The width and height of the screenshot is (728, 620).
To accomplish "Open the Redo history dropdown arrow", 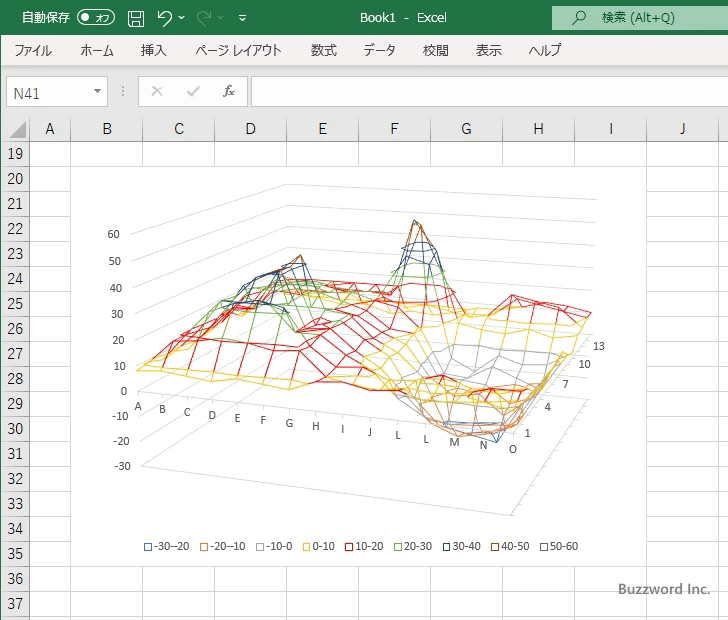I will click(221, 18).
